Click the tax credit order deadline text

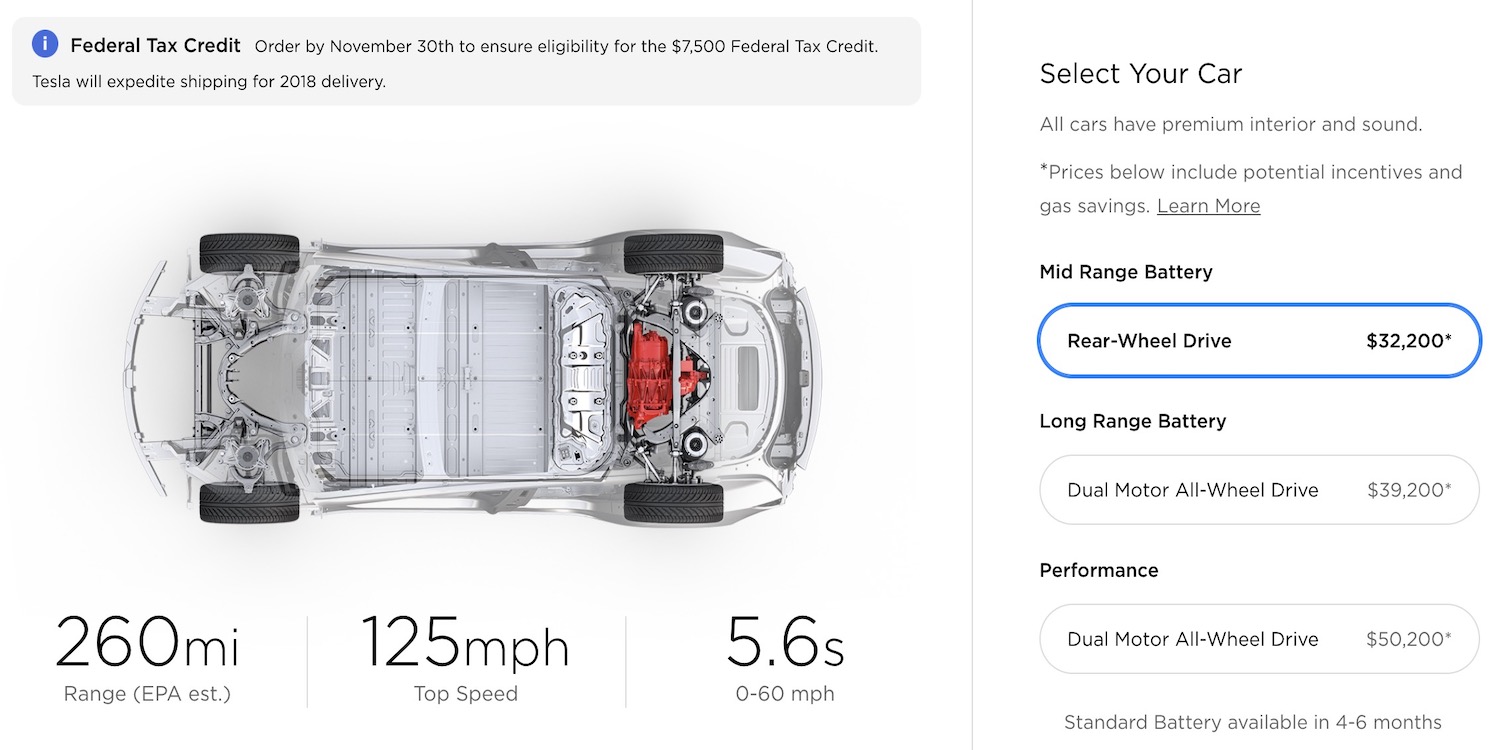[x=566, y=47]
